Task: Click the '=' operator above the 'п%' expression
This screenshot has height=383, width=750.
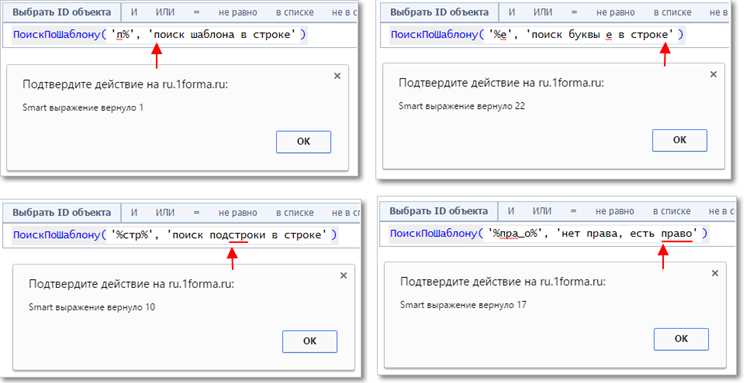Action: 197,12
